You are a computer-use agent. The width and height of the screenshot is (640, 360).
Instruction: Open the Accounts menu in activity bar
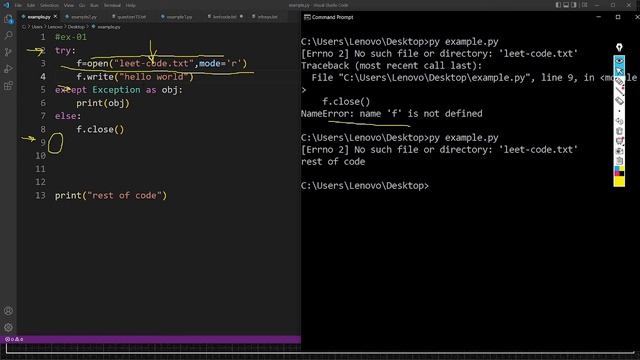pos(8,311)
